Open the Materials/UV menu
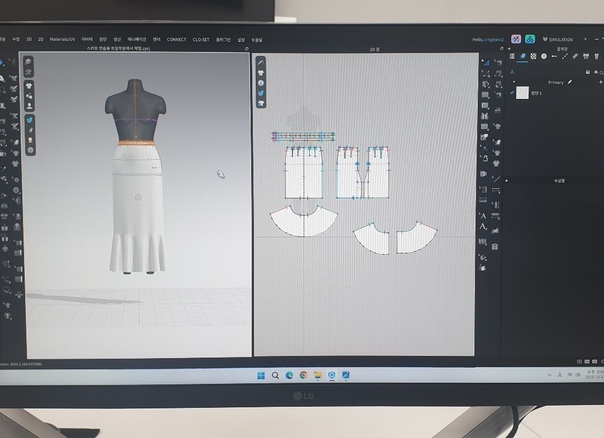604x438 pixels. (63, 39)
